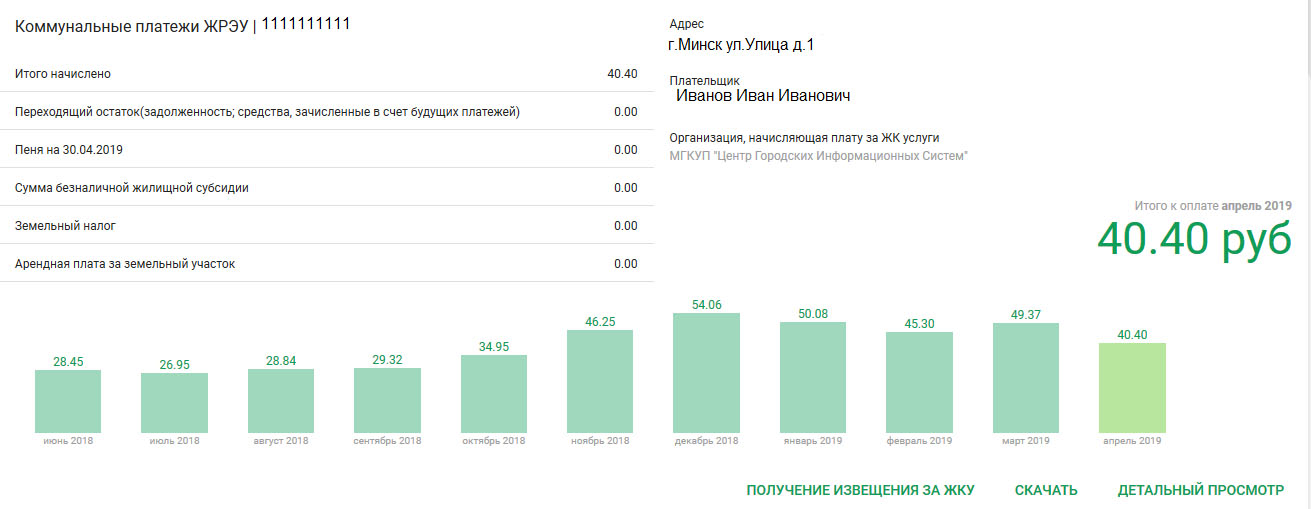Click the Итого начислено row

click(x=326, y=74)
